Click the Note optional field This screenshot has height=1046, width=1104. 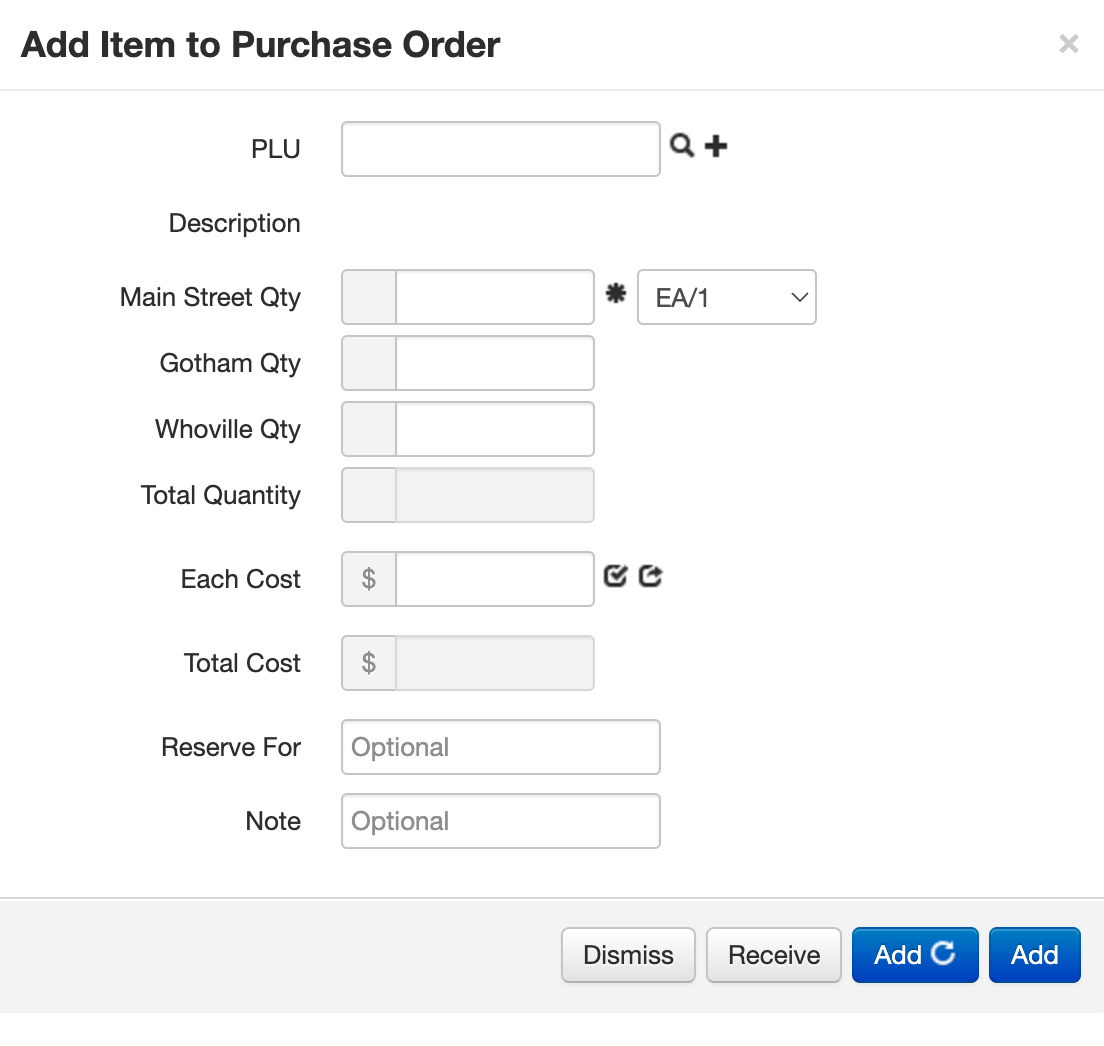click(x=500, y=821)
